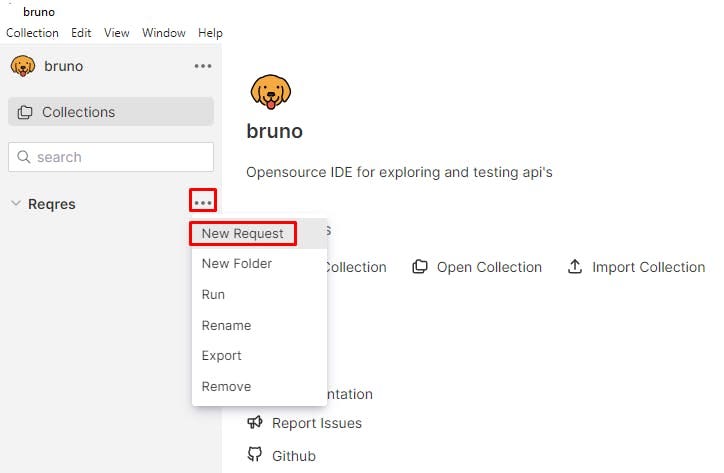Click the Import Collection upload icon
Image resolution: width=724 pixels, height=473 pixels.
click(x=575, y=267)
